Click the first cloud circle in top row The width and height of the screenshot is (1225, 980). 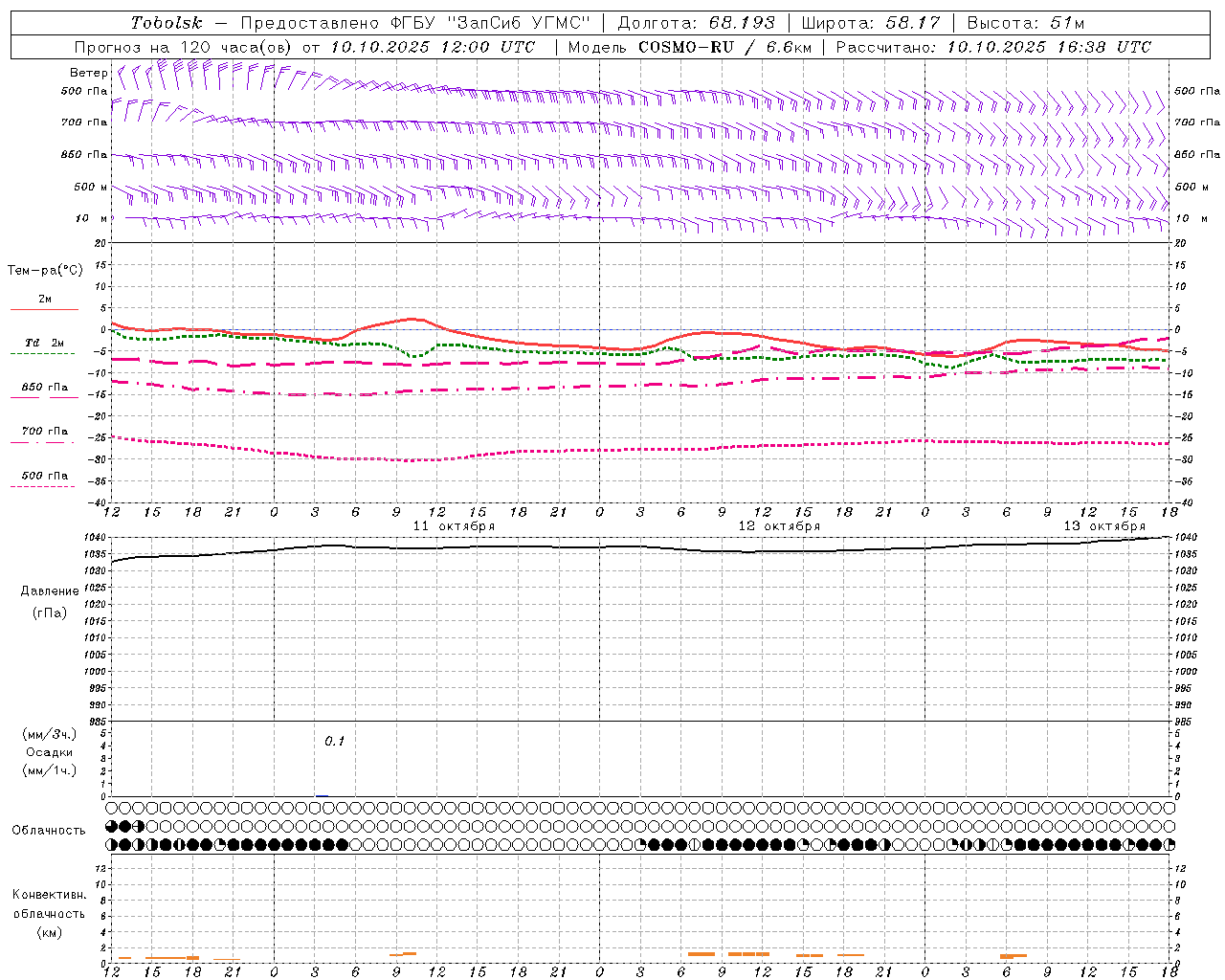click(x=111, y=808)
